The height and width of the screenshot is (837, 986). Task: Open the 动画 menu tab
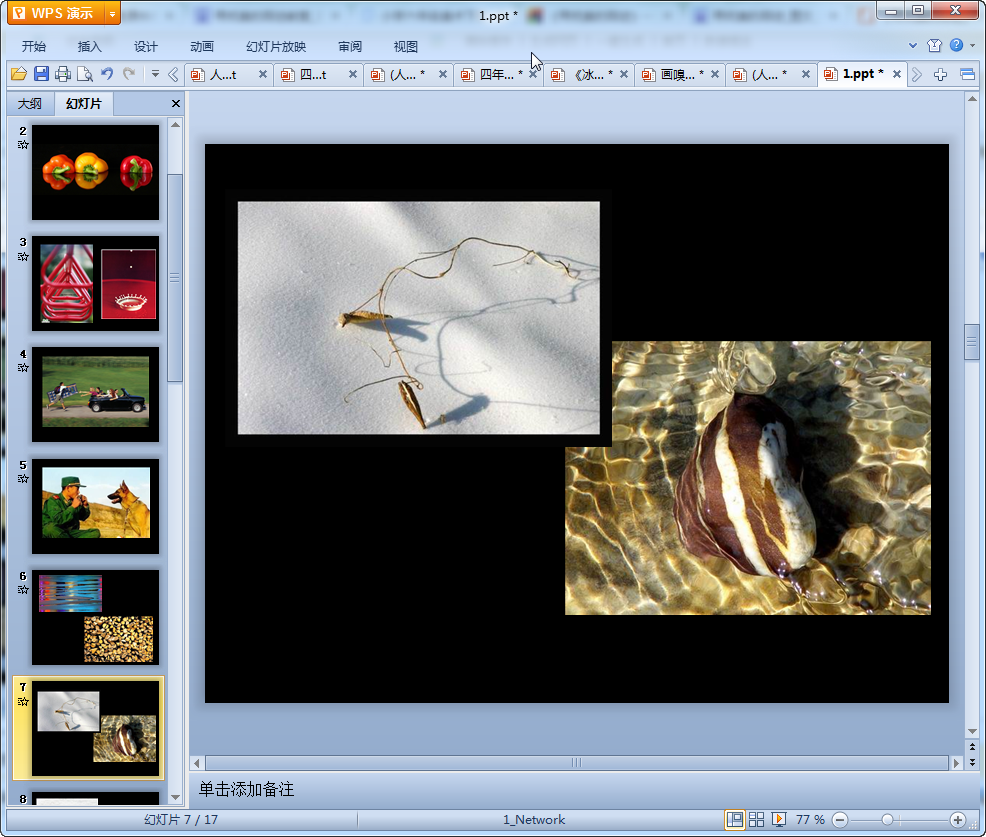coord(202,47)
